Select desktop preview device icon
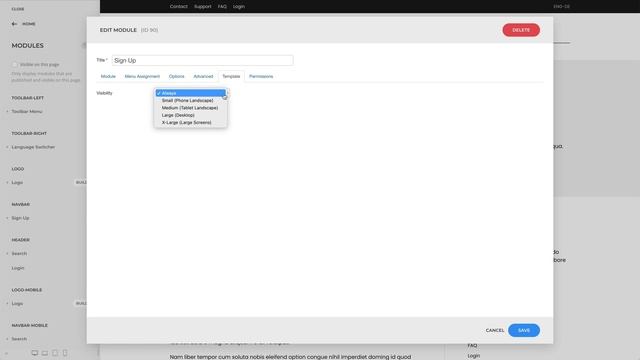Screen dimensions: 640x360 point(35,353)
